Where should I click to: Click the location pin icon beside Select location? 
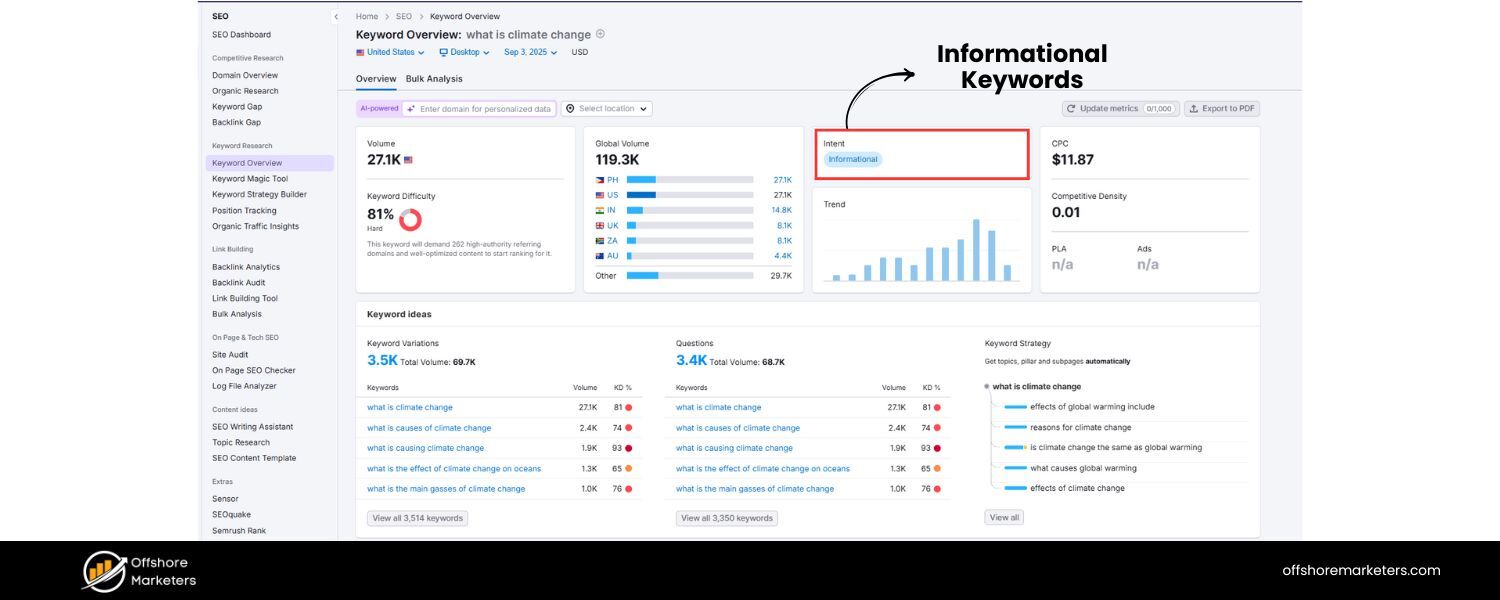click(x=570, y=109)
